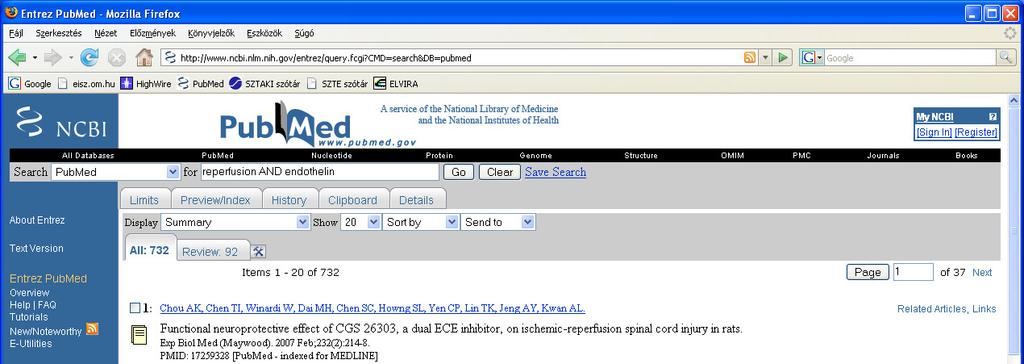Open the Súgó menu

[x=304, y=33]
